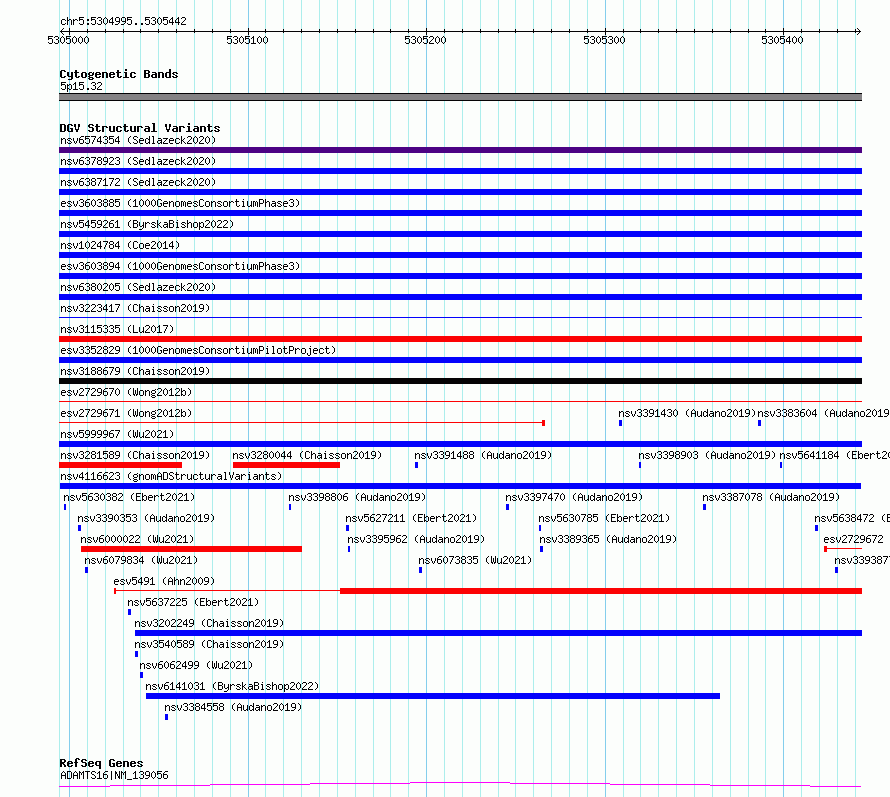Click the red end marker of esv2729671

coord(543,423)
